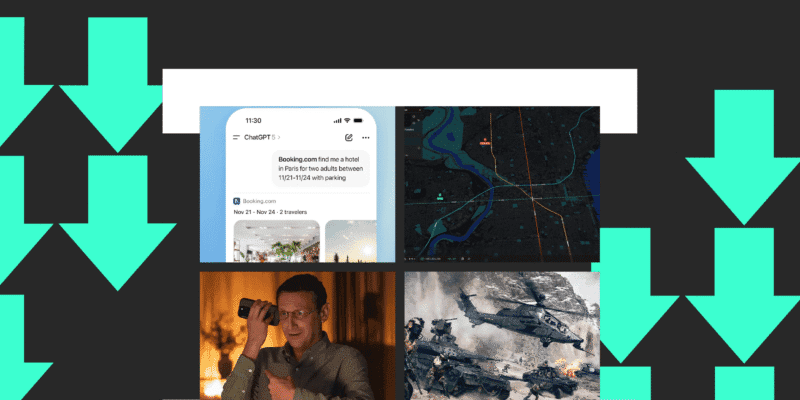Screen dimensions: 800x400
Task: Start a new chat with compose icon
Action: (349, 137)
